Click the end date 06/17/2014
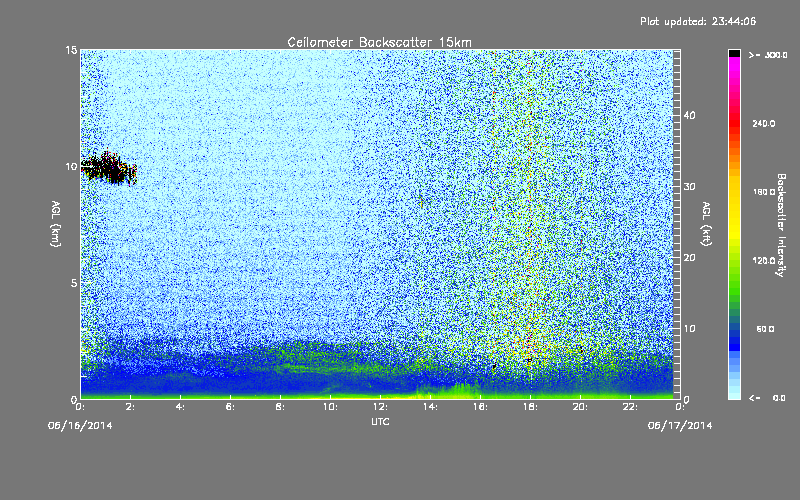The height and width of the screenshot is (500, 800). [x=680, y=426]
